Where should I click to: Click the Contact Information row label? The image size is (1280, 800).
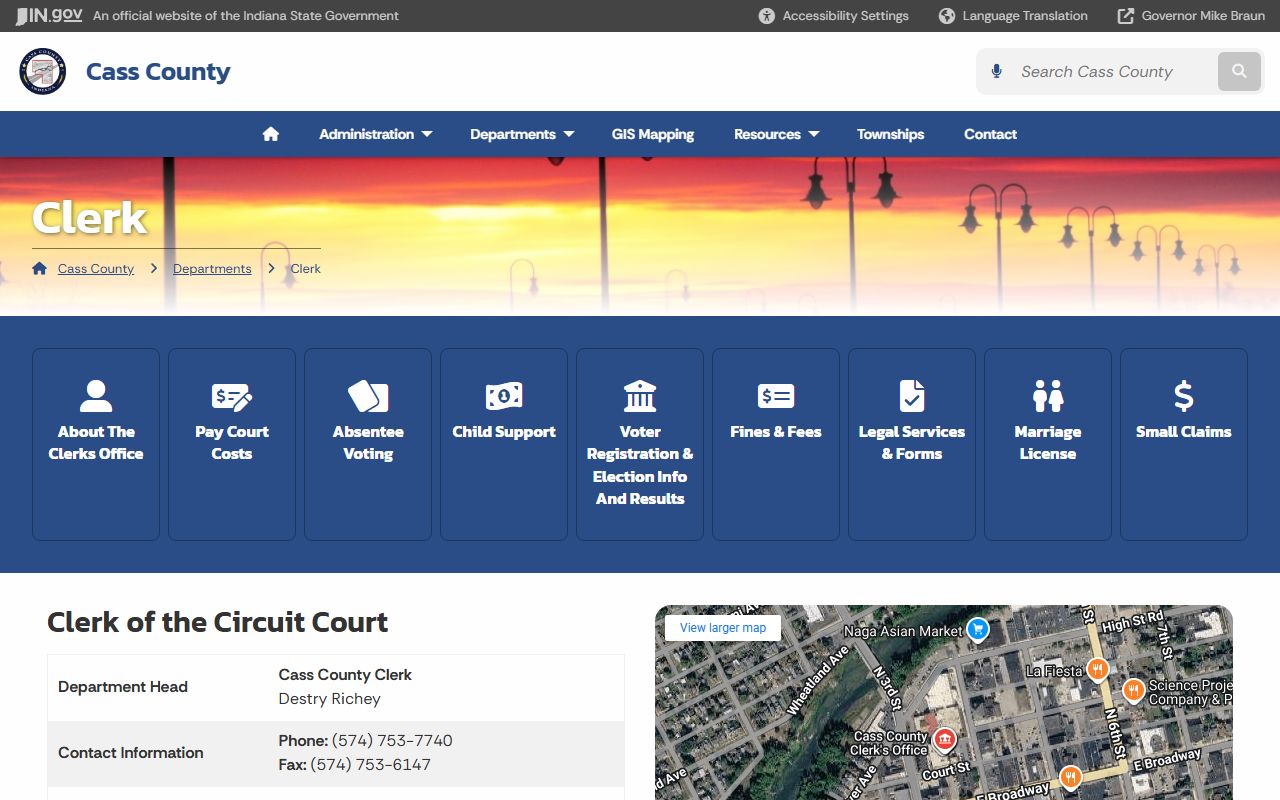click(x=131, y=753)
